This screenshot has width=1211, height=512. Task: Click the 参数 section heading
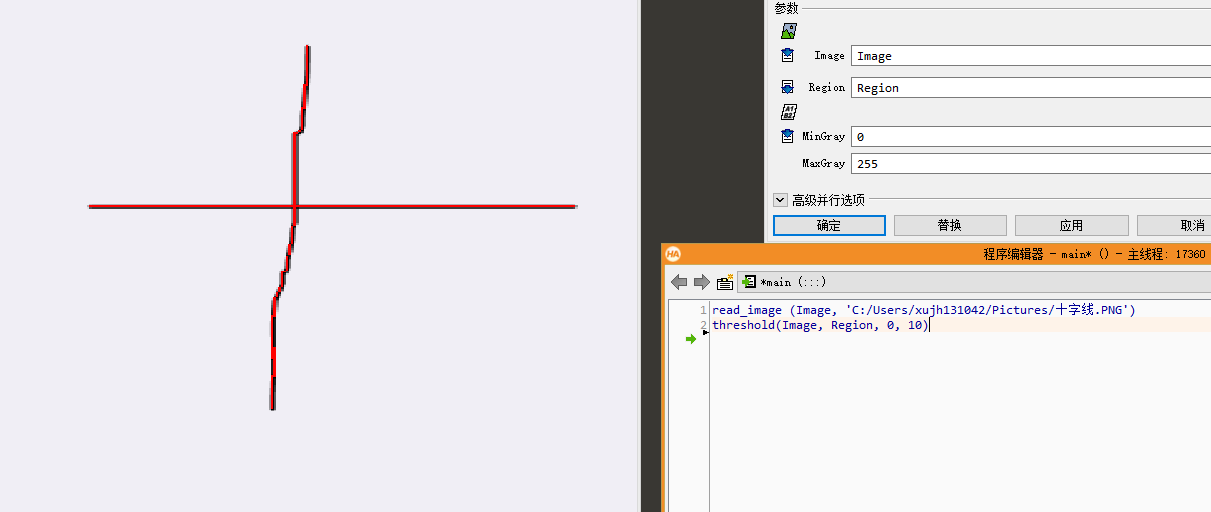(x=787, y=8)
